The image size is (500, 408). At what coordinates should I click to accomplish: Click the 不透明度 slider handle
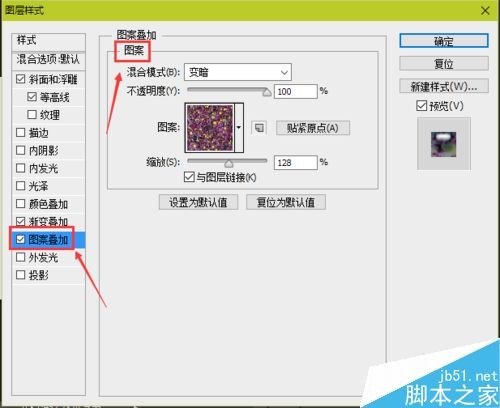pos(267,92)
